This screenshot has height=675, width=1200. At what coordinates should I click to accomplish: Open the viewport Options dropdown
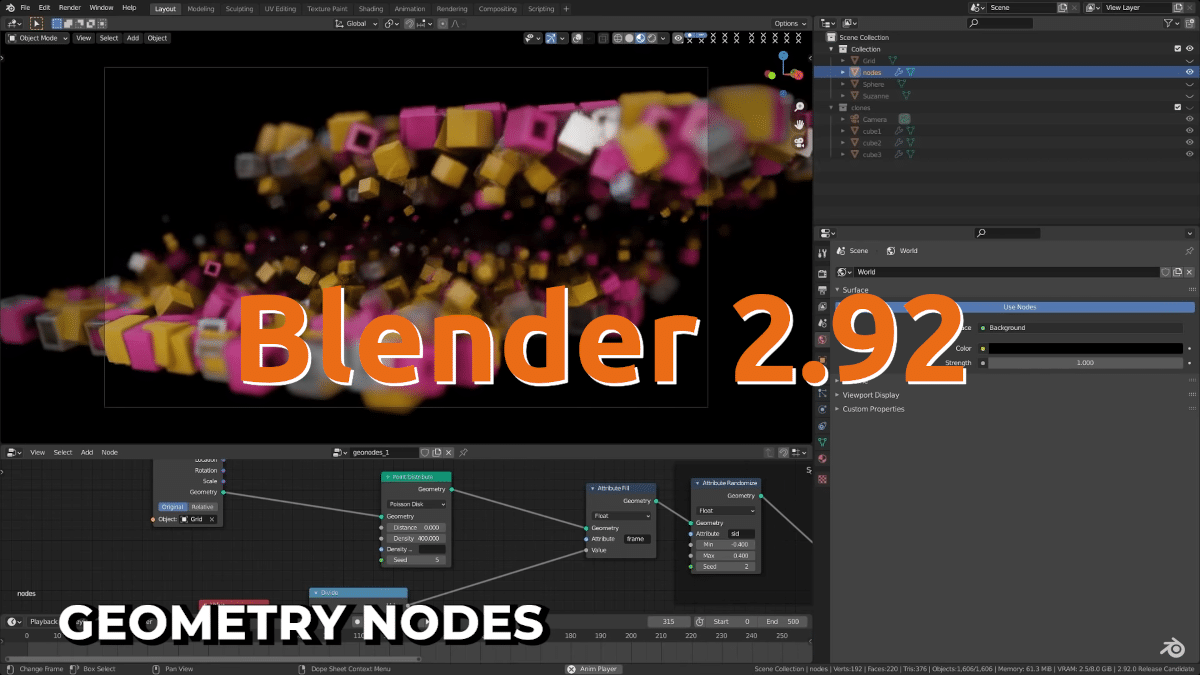[x=789, y=23]
